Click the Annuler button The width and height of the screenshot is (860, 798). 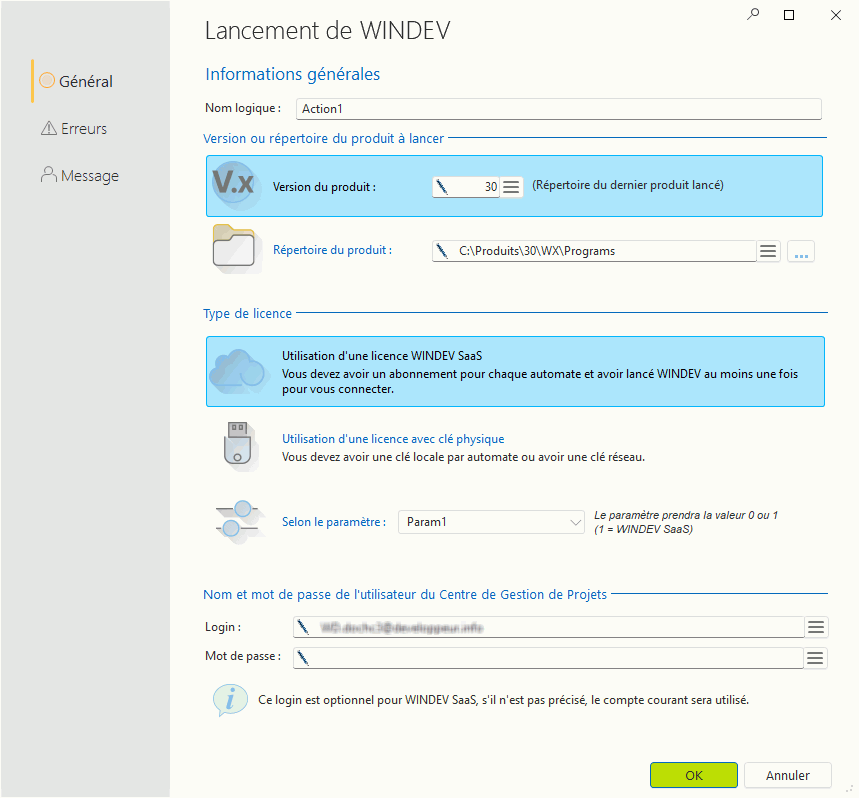pyautogui.click(x=788, y=775)
